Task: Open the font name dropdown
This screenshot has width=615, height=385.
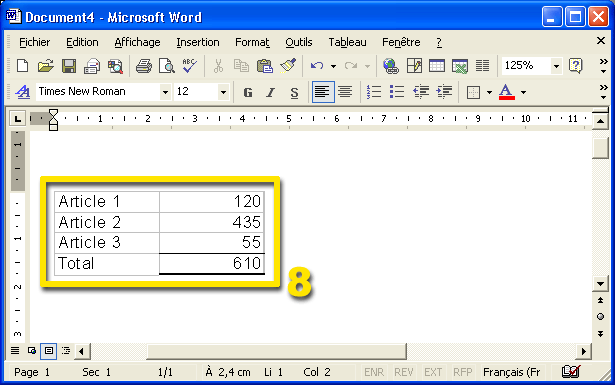Action: (165, 92)
